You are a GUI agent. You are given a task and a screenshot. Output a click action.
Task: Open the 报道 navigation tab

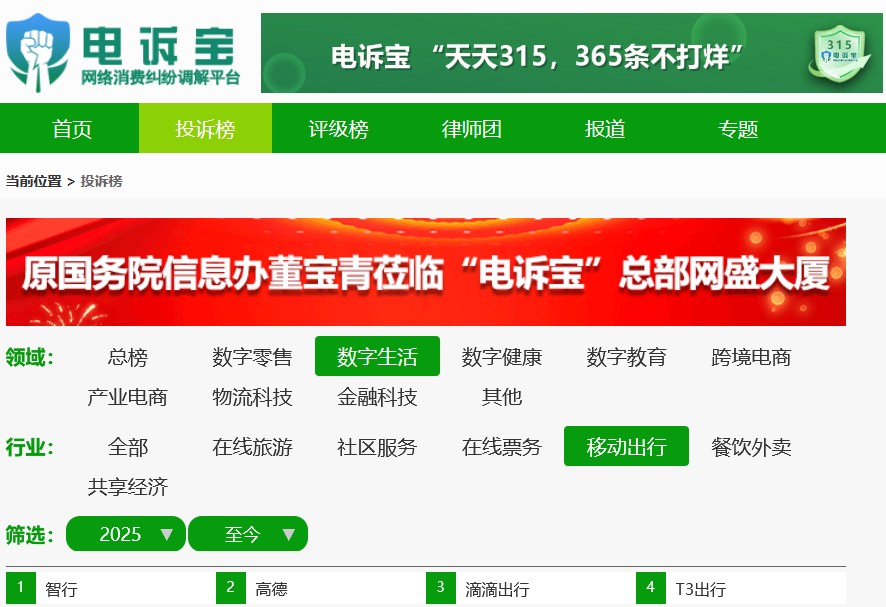click(605, 129)
